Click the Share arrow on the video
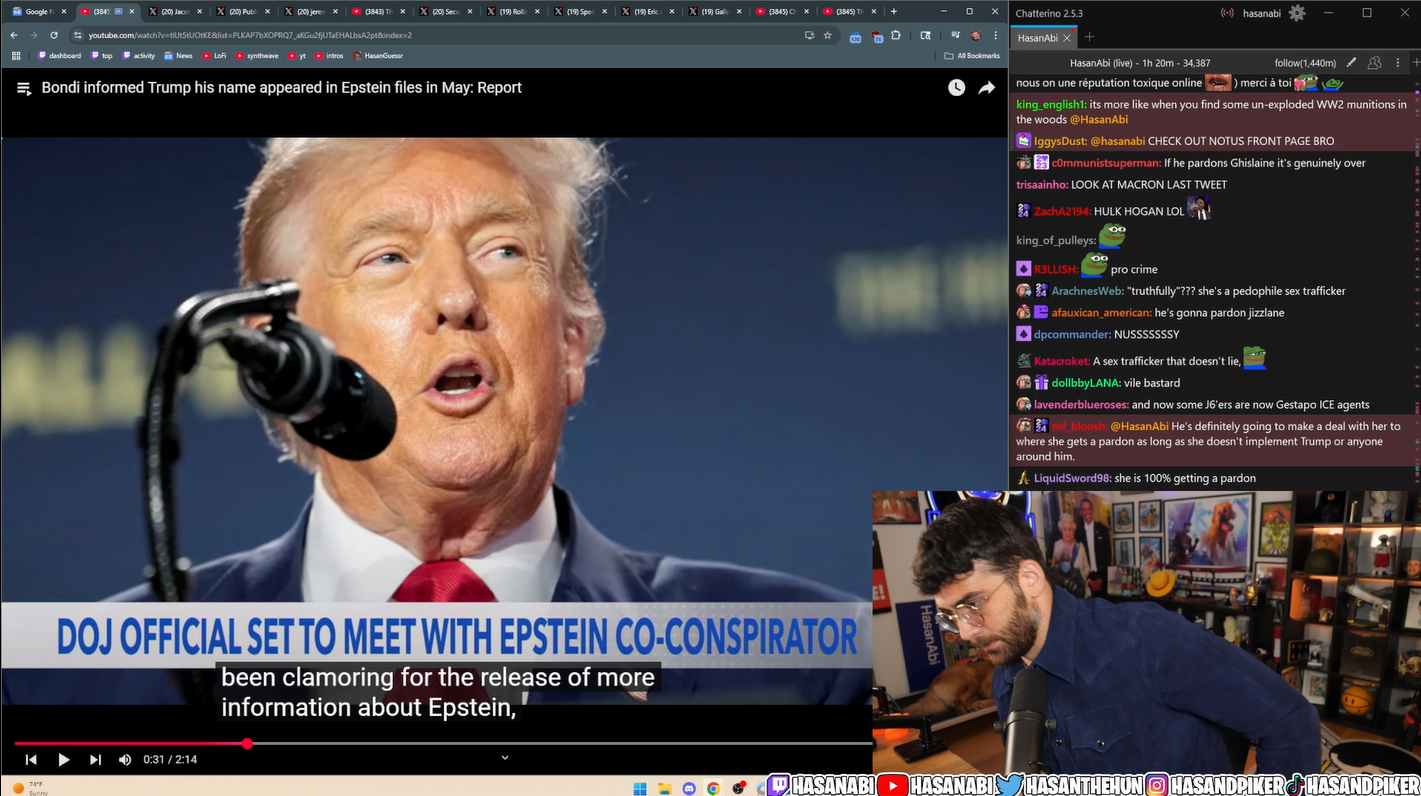This screenshot has width=1421, height=796. (987, 88)
